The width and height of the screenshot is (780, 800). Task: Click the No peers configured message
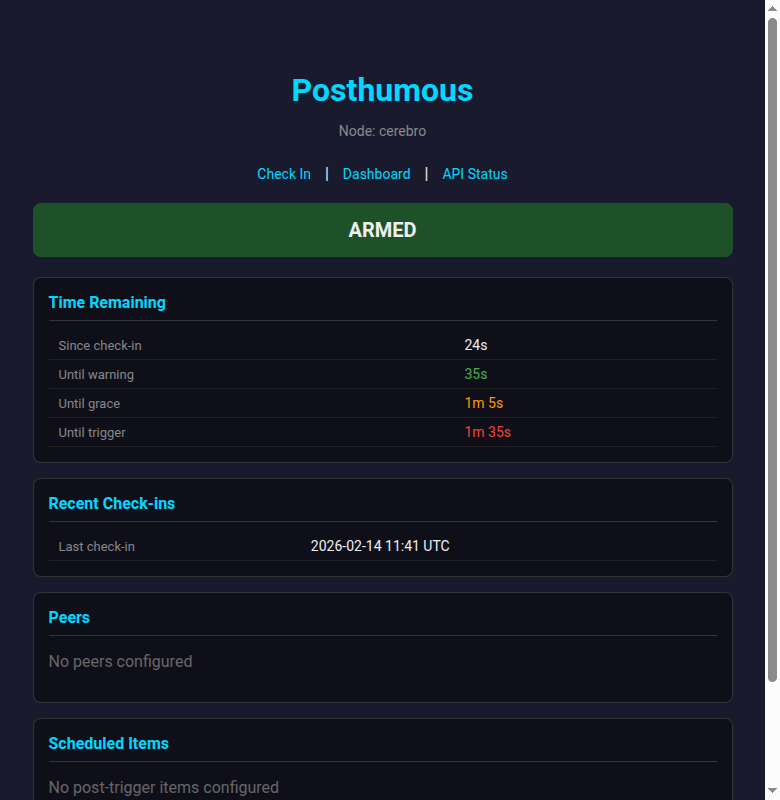point(120,661)
